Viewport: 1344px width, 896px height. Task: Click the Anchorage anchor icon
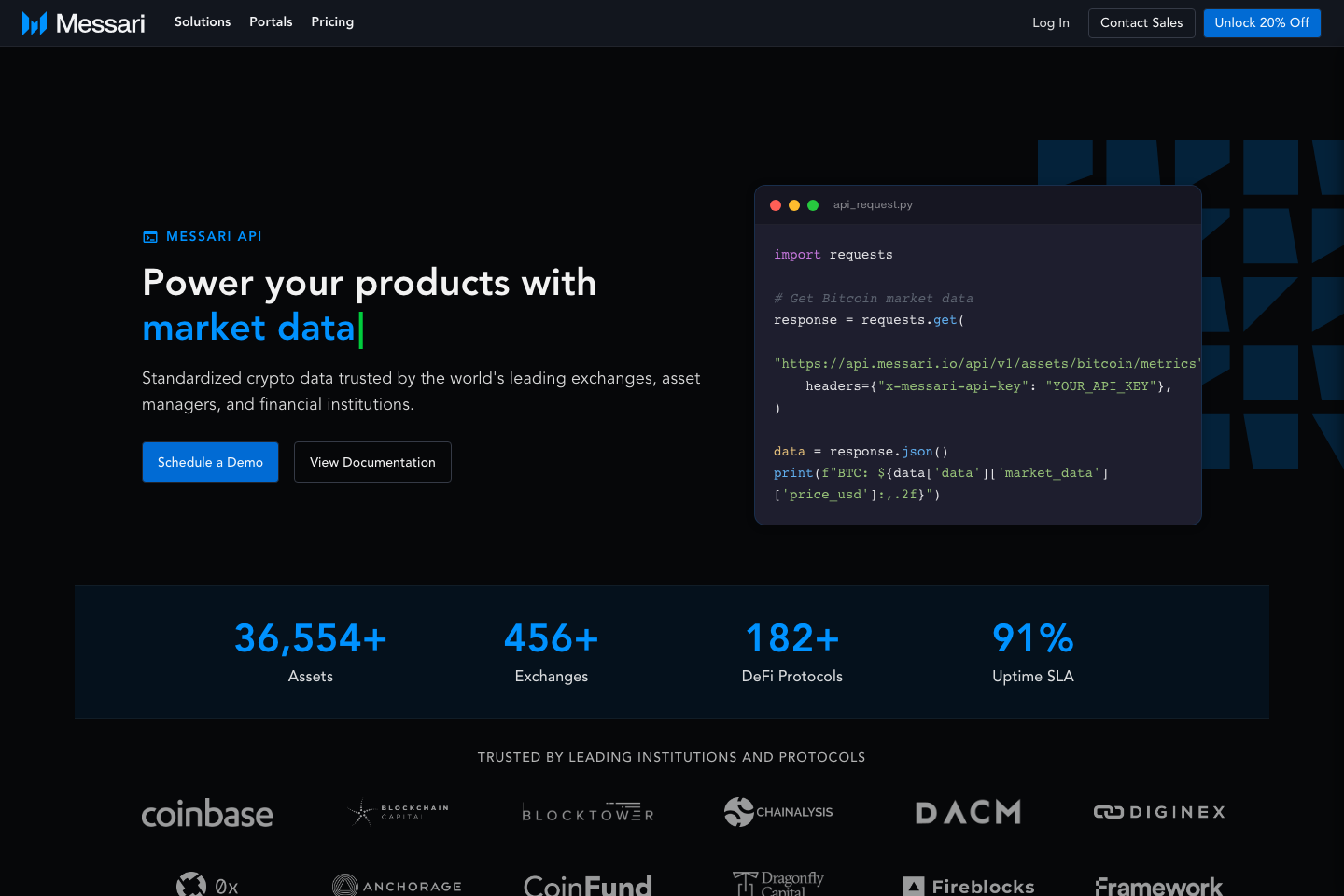(343, 885)
